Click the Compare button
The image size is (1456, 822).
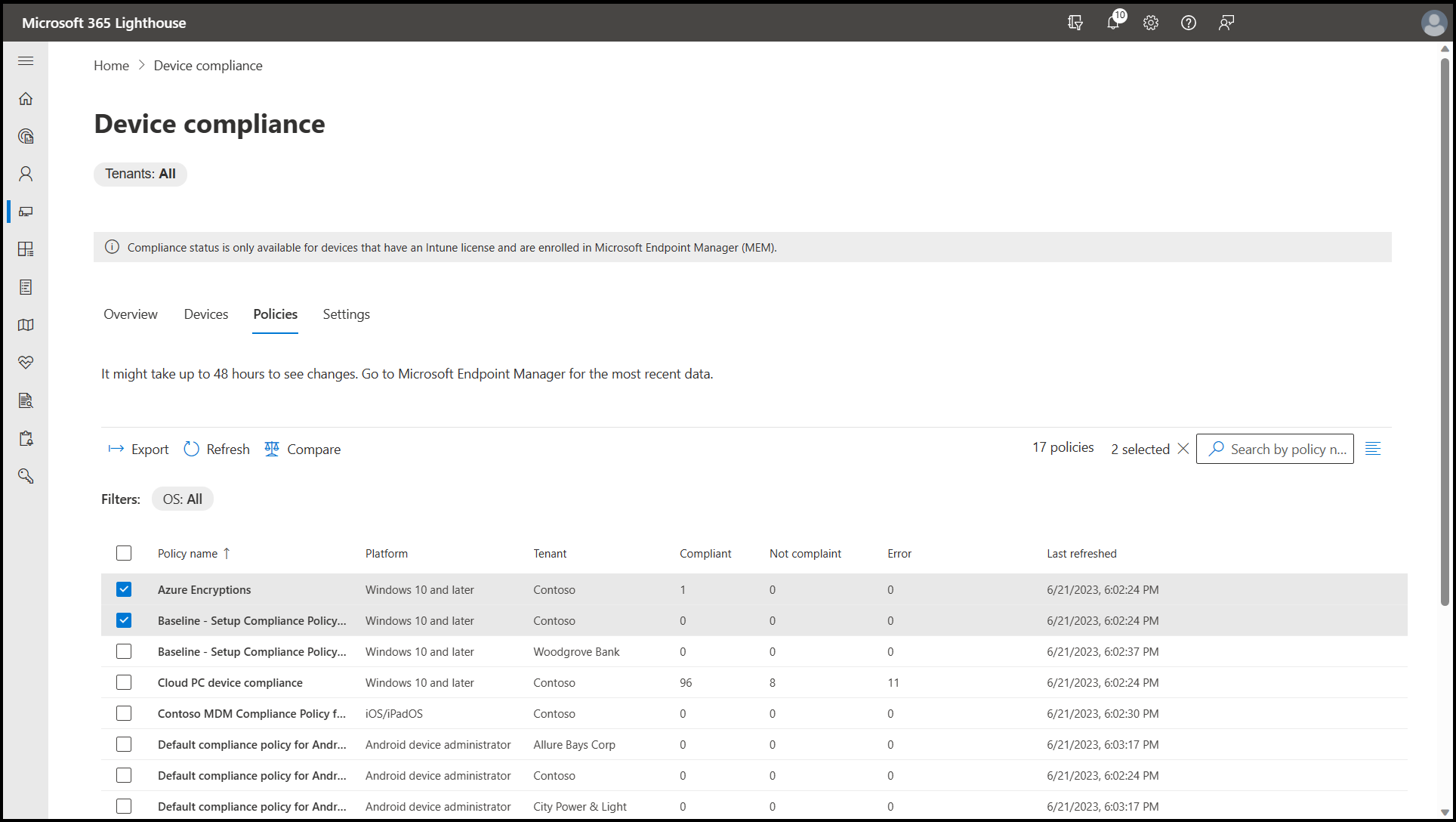[303, 449]
